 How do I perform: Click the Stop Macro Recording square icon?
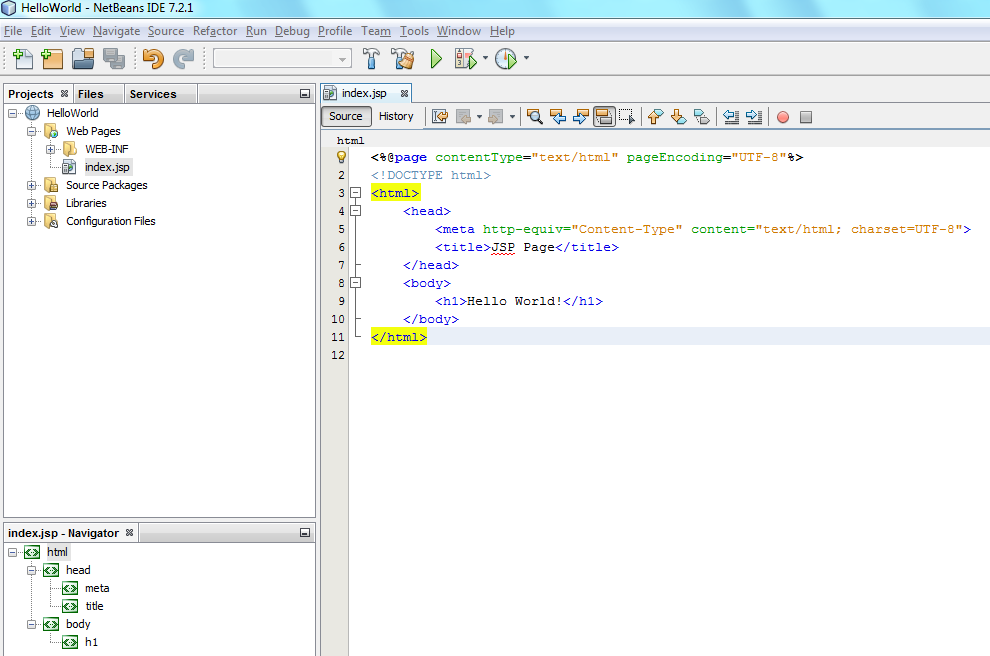[806, 117]
